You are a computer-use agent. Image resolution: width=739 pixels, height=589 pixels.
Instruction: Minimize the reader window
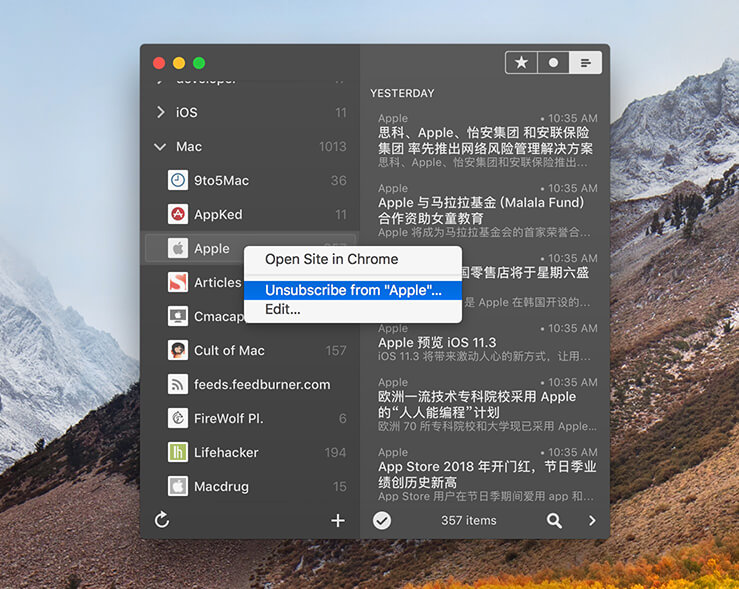pyautogui.click(x=179, y=63)
